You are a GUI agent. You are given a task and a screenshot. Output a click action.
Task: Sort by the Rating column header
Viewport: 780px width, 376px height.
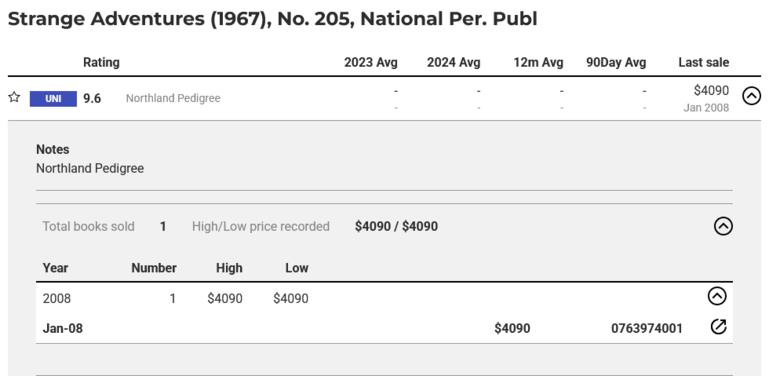[101, 63]
